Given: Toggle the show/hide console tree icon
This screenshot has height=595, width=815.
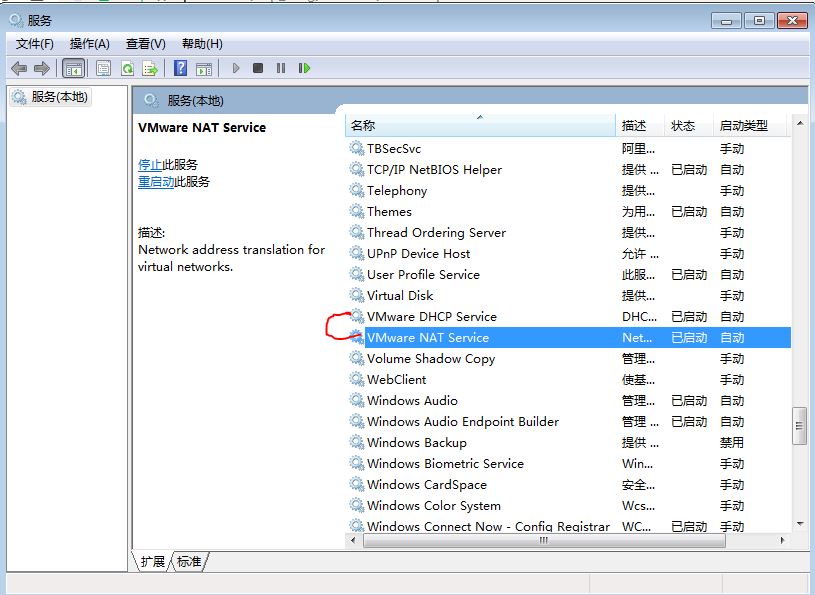Looking at the screenshot, I should tap(73, 68).
